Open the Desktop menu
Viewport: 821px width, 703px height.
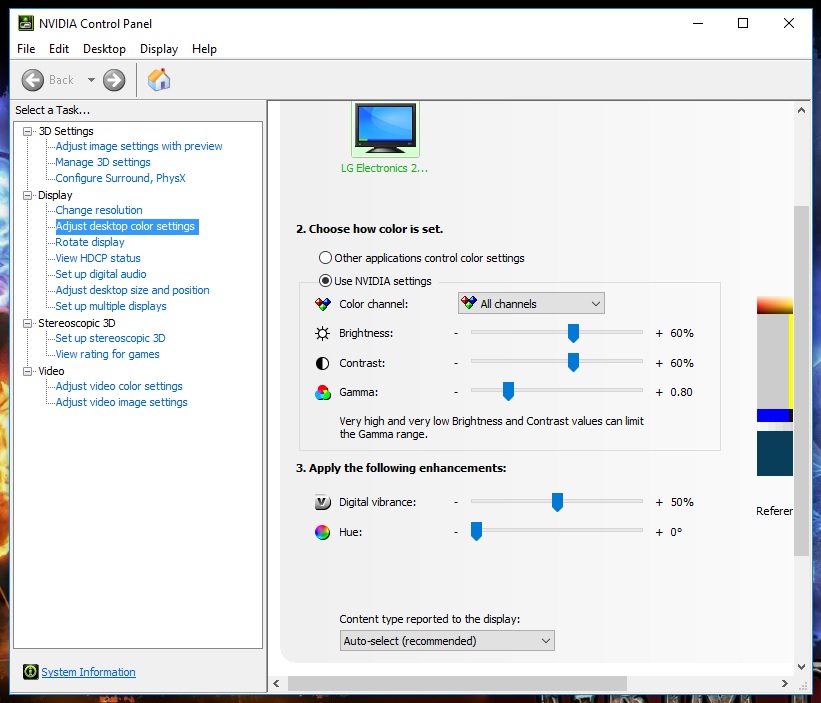tap(104, 49)
